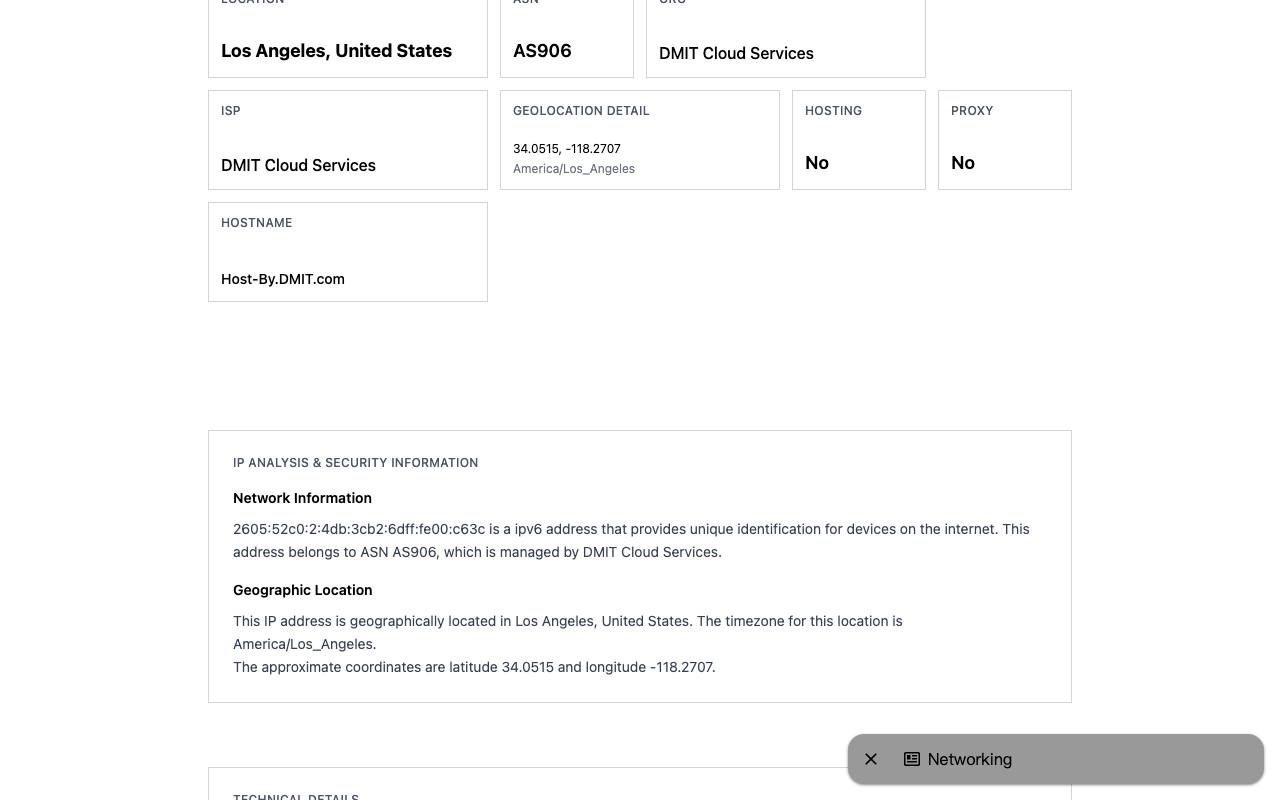Click the IPv6 address 2605:52c0:2:4db:3cb2:6dff:fe00:c63c
The width and height of the screenshot is (1280, 800).
click(x=359, y=529)
